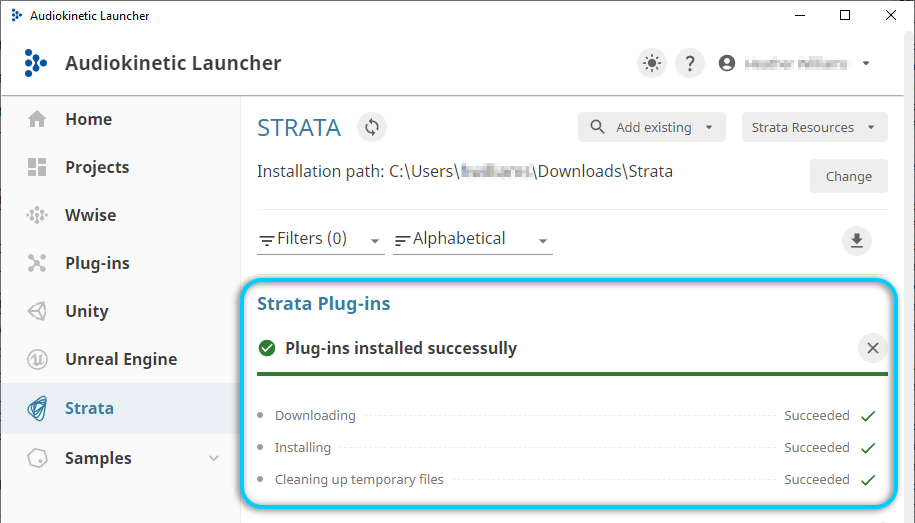Viewport: 915px width, 523px height.
Task: Open the Wwise sidebar section
Action: tap(90, 215)
